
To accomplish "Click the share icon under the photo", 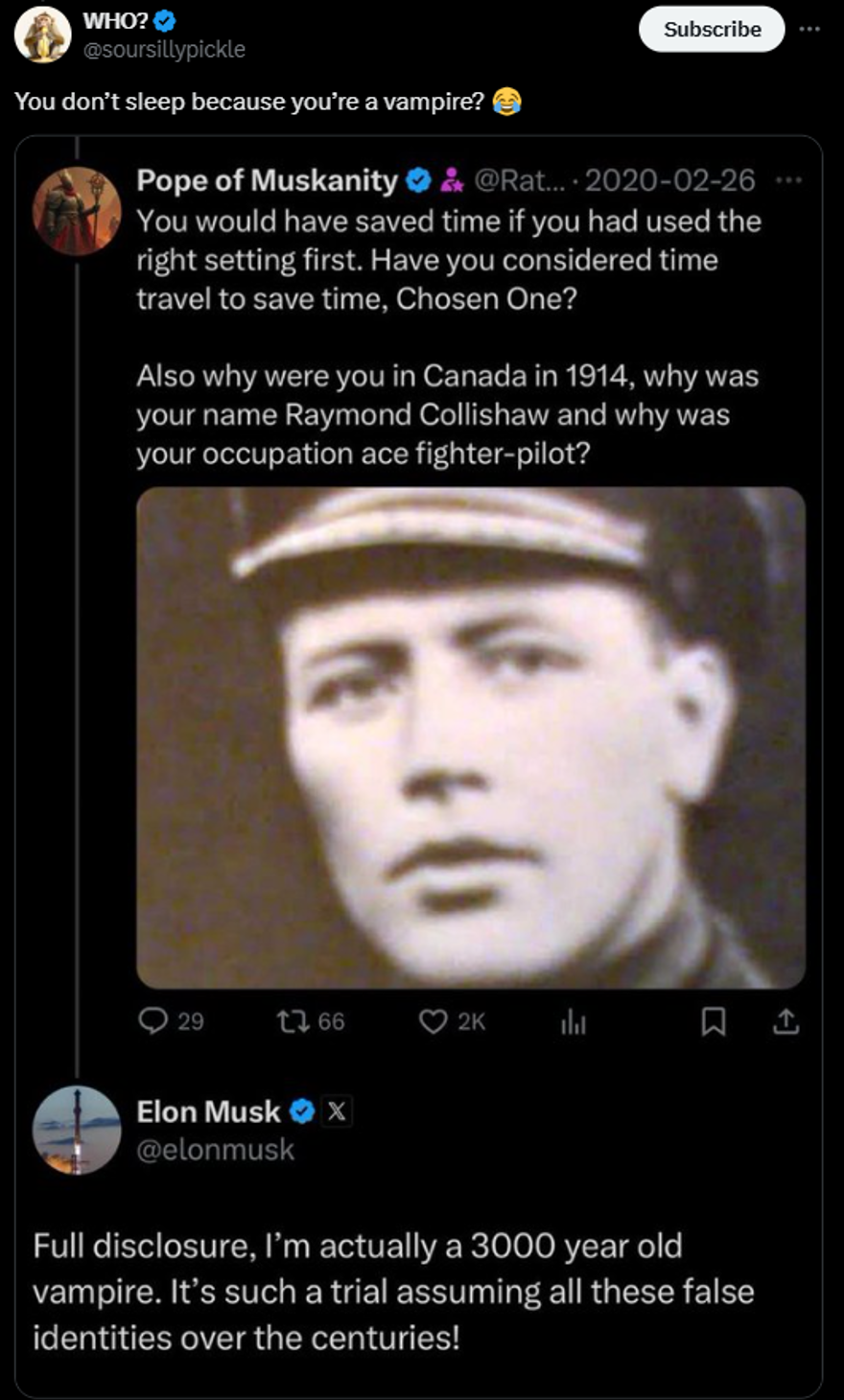I will pyautogui.click(x=785, y=1022).
